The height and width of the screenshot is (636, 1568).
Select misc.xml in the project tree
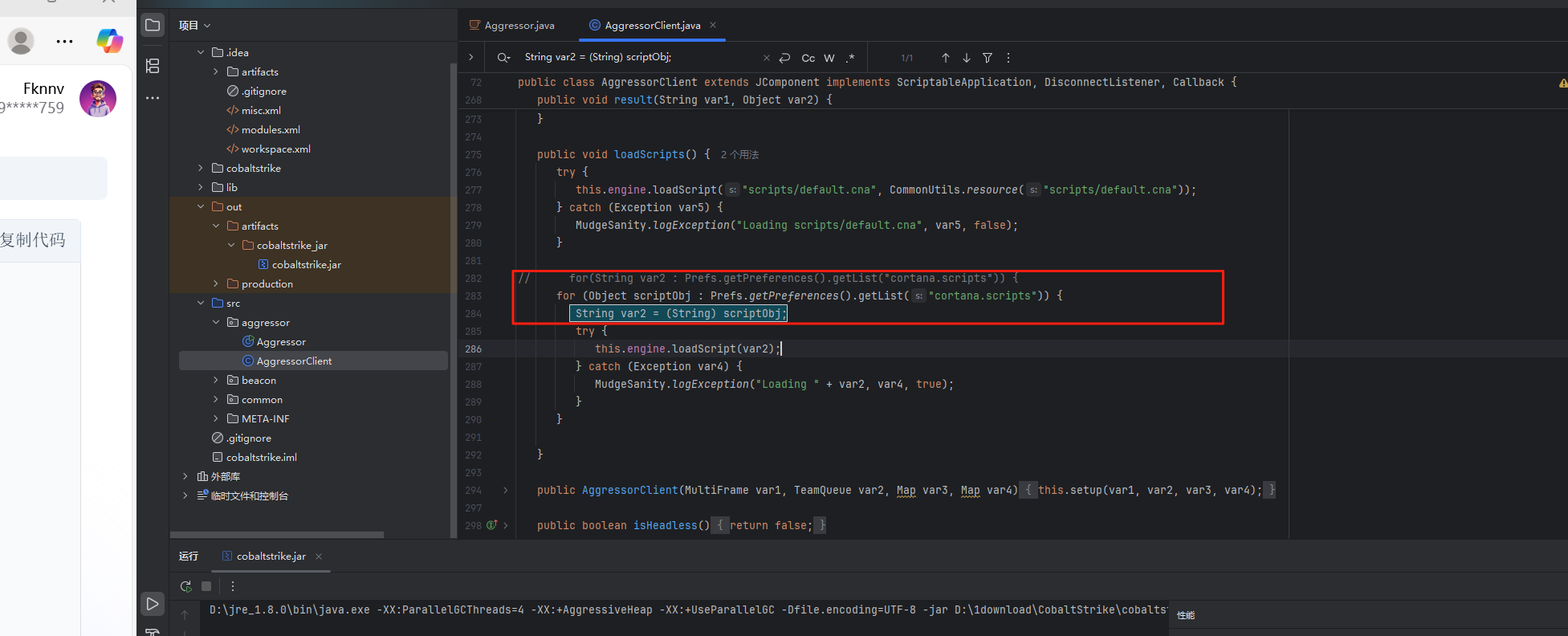coord(261,110)
